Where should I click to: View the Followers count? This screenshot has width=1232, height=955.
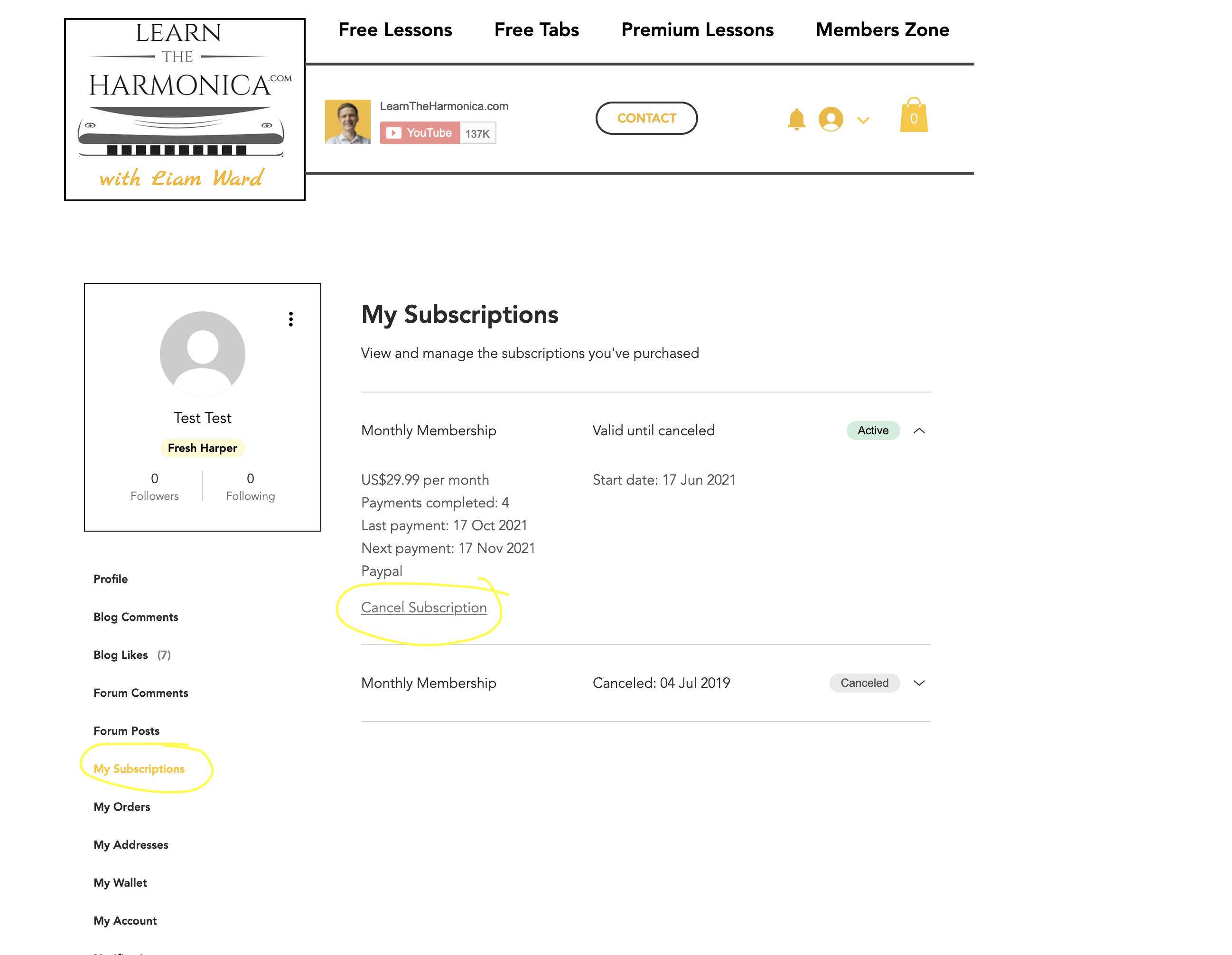(x=155, y=486)
